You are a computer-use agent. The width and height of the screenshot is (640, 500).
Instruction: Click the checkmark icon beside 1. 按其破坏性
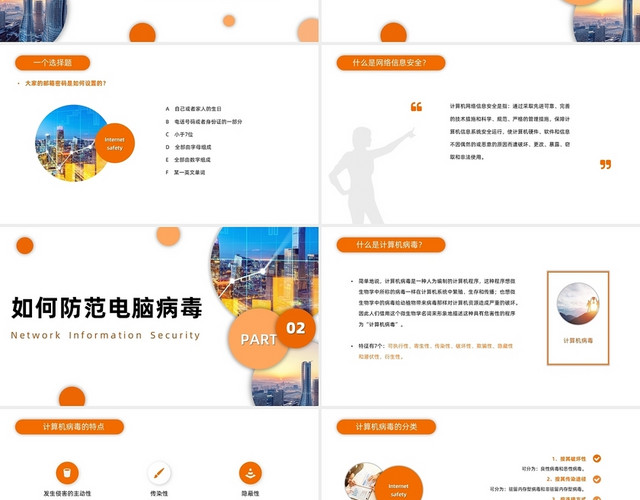pyautogui.click(x=597, y=458)
